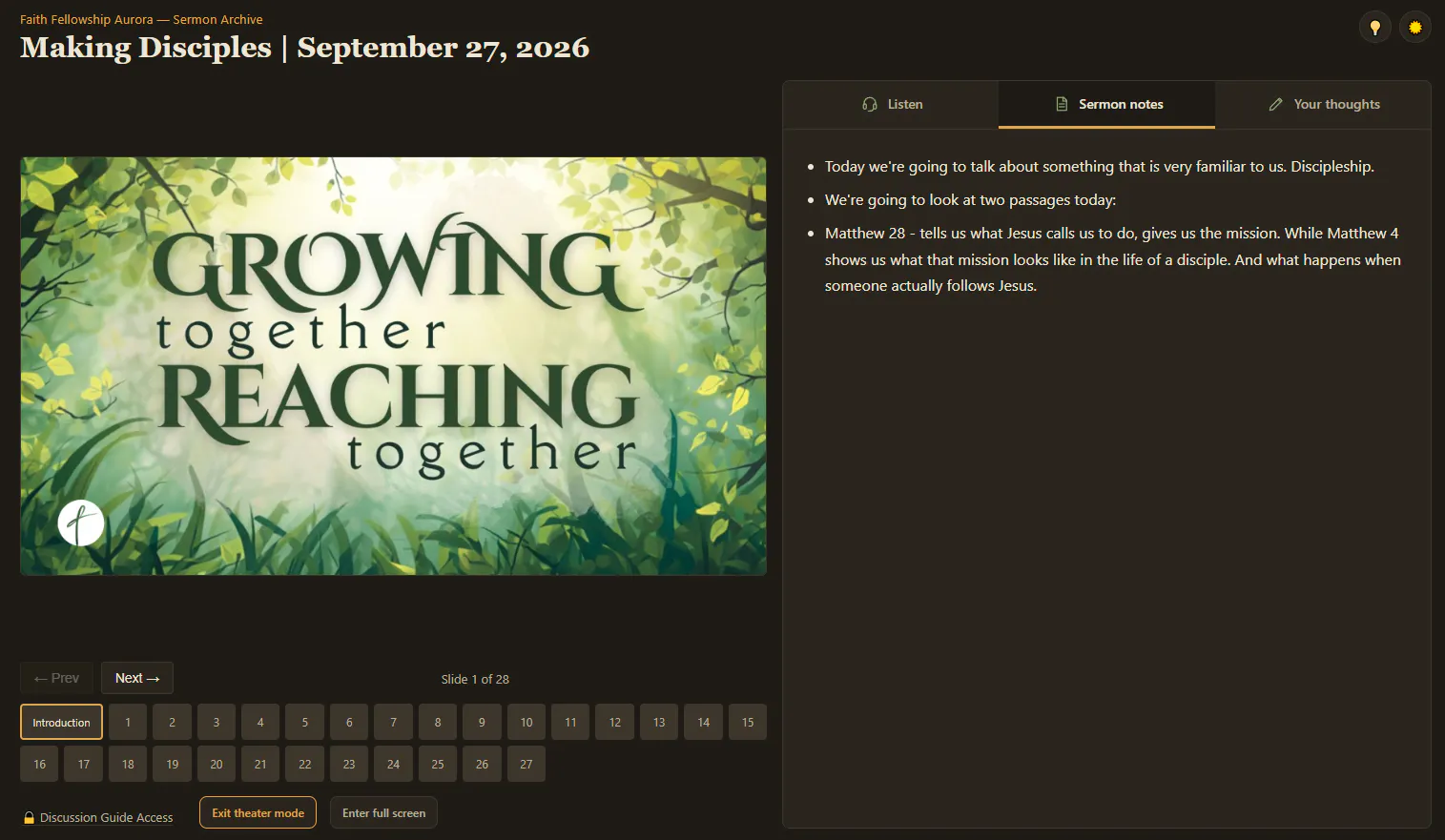This screenshot has height=840, width=1445.
Task: Jump to slide 24
Action: (x=393, y=764)
